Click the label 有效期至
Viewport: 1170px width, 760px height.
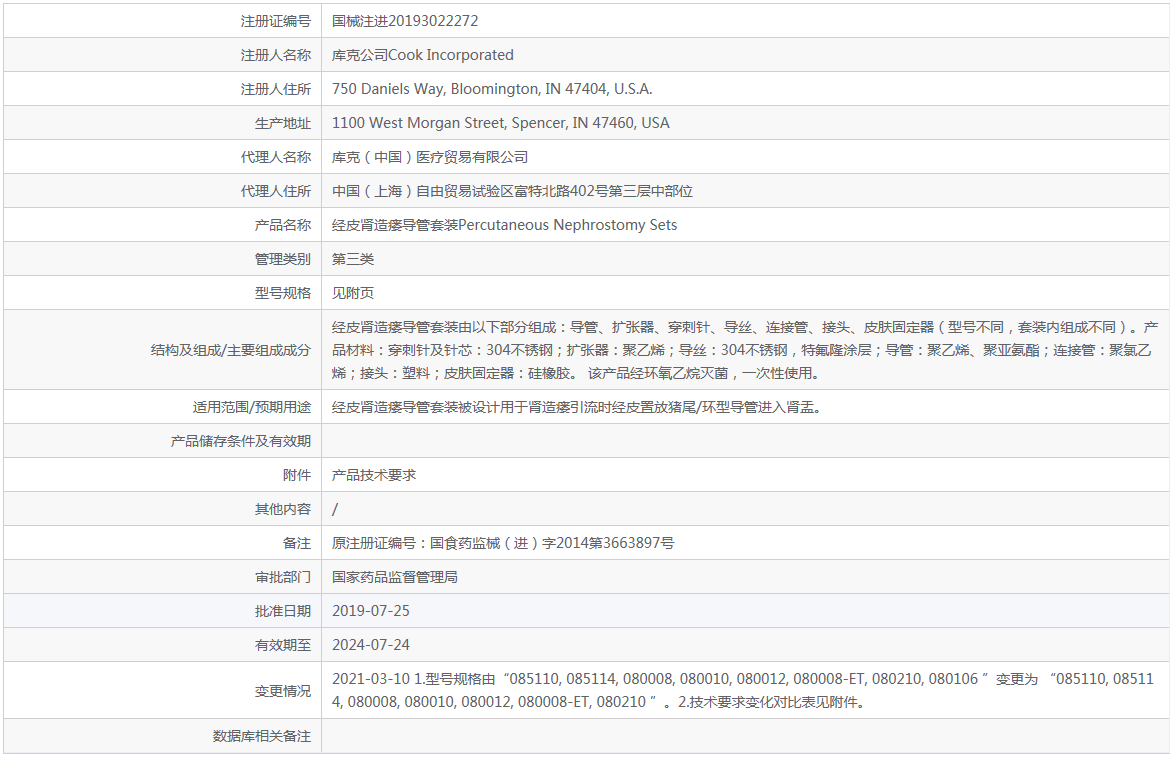[283, 645]
